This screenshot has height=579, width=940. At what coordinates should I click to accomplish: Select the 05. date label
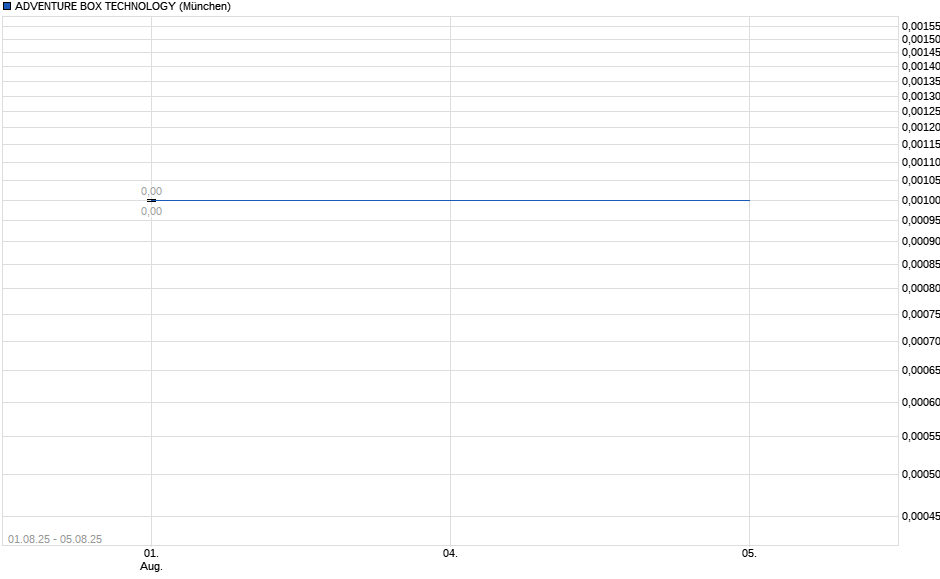pyautogui.click(x=751, y=551)
